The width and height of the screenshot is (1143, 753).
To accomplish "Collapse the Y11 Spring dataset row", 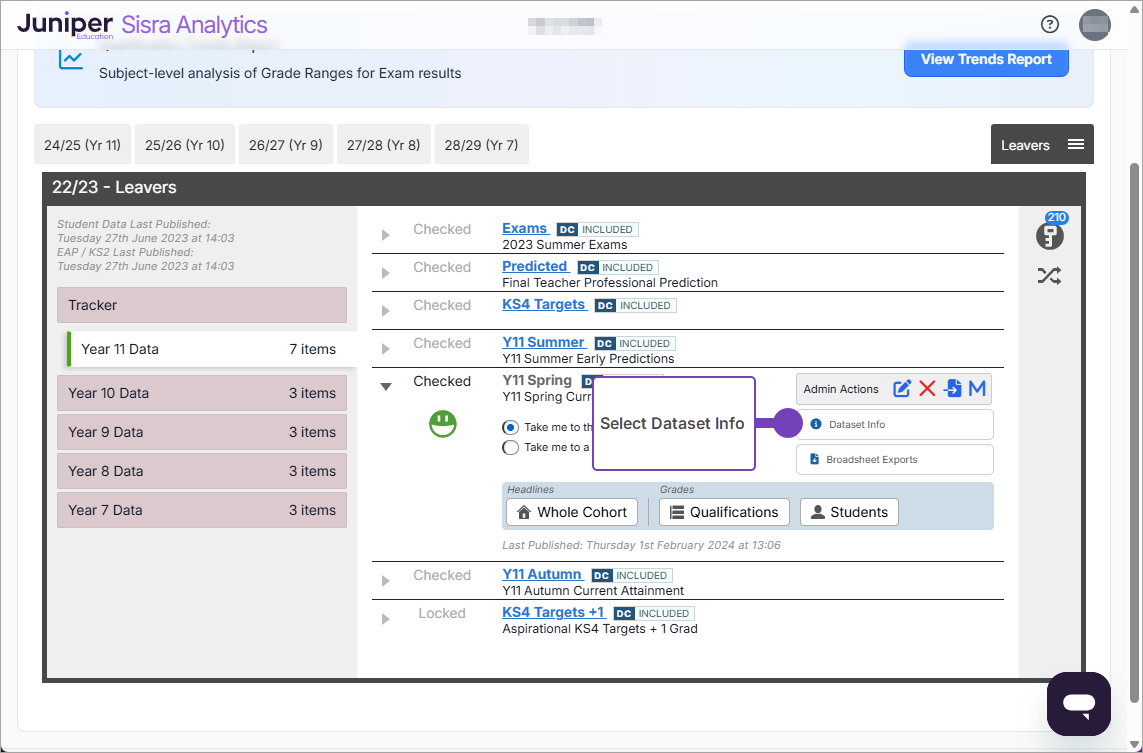I will click(386, 386).
